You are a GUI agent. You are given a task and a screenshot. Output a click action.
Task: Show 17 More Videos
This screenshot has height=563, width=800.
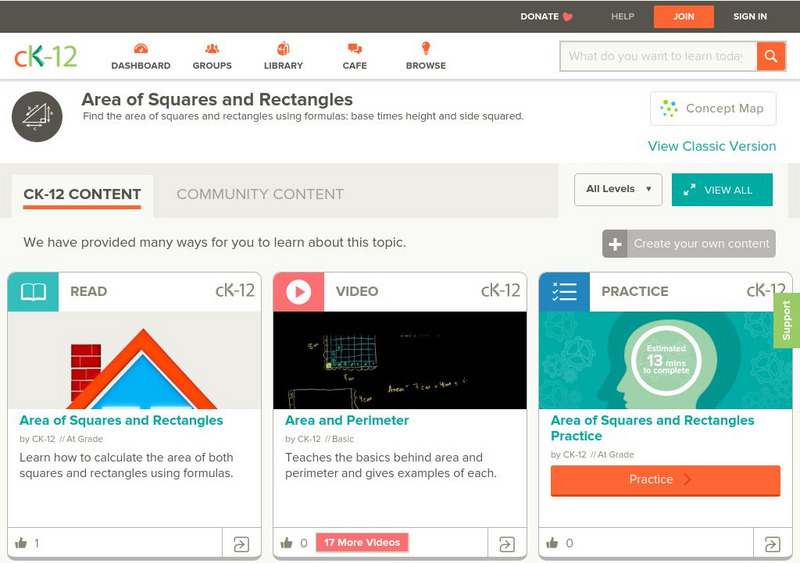click(362, 542)
